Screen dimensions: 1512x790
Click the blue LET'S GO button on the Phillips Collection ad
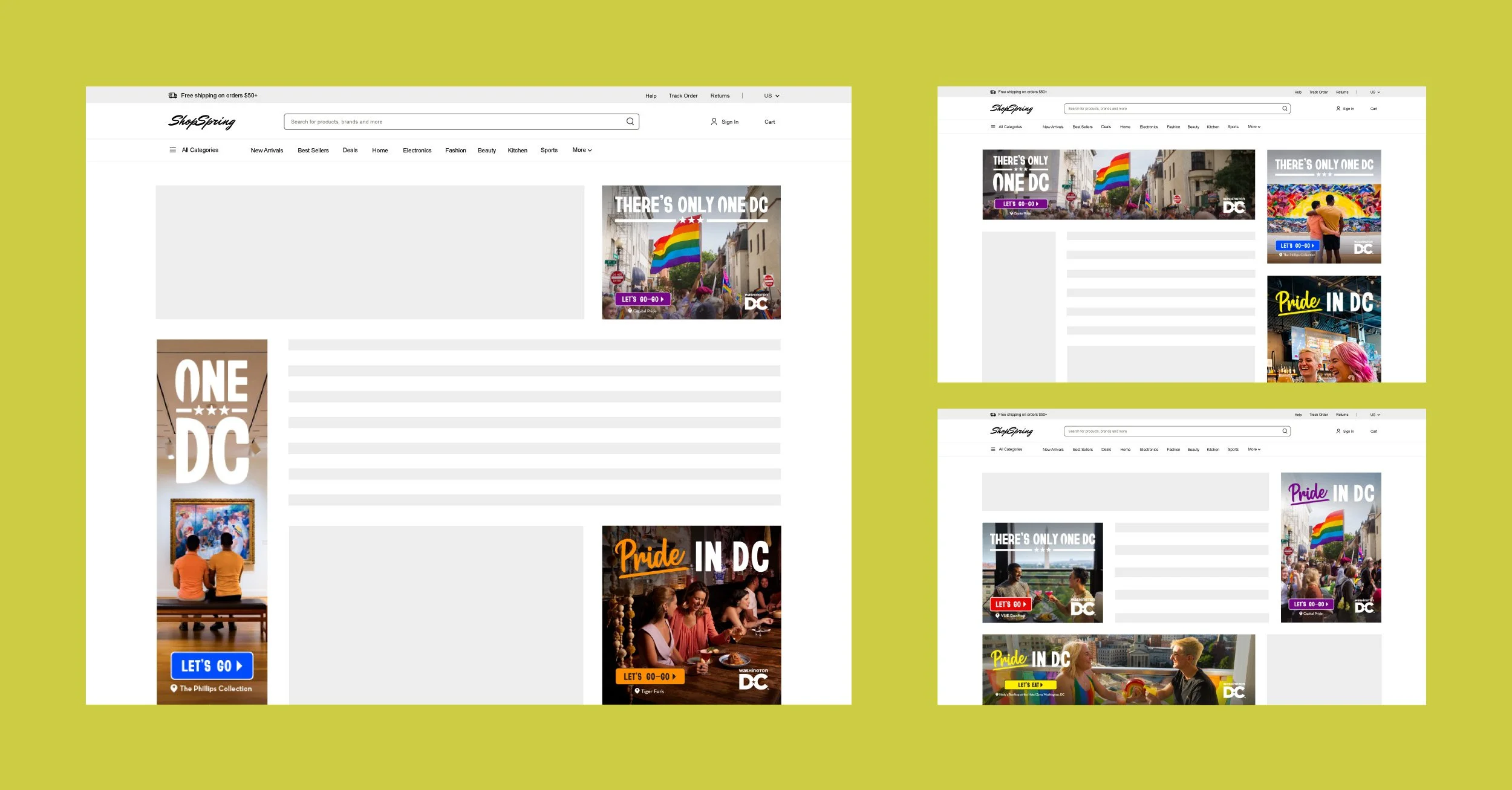(x=212, y=666)
